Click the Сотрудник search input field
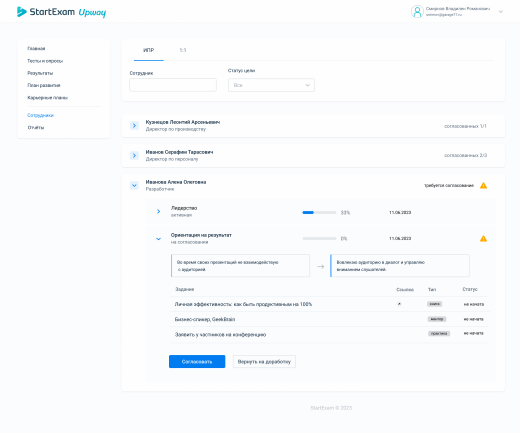The width and height of the screenshot is (520, 433). (x=173, y=85)
